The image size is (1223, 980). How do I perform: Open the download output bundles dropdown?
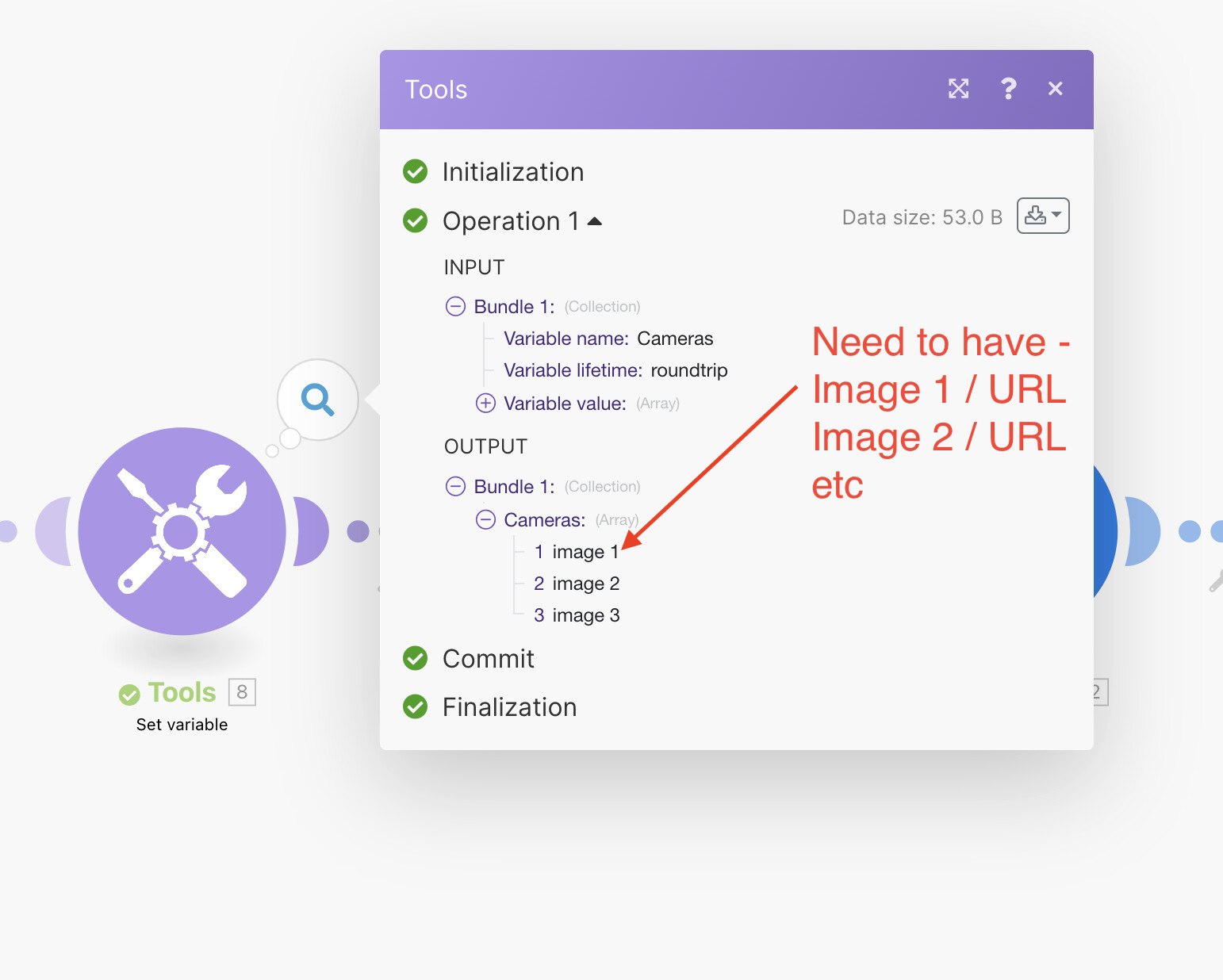(x=1043, y=216)
